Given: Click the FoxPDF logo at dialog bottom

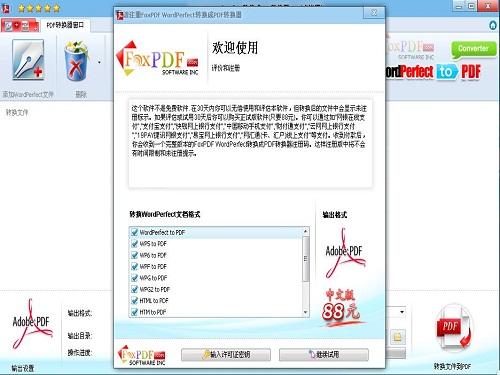Looking at the screenshot, I should click(x=141, y=356).
